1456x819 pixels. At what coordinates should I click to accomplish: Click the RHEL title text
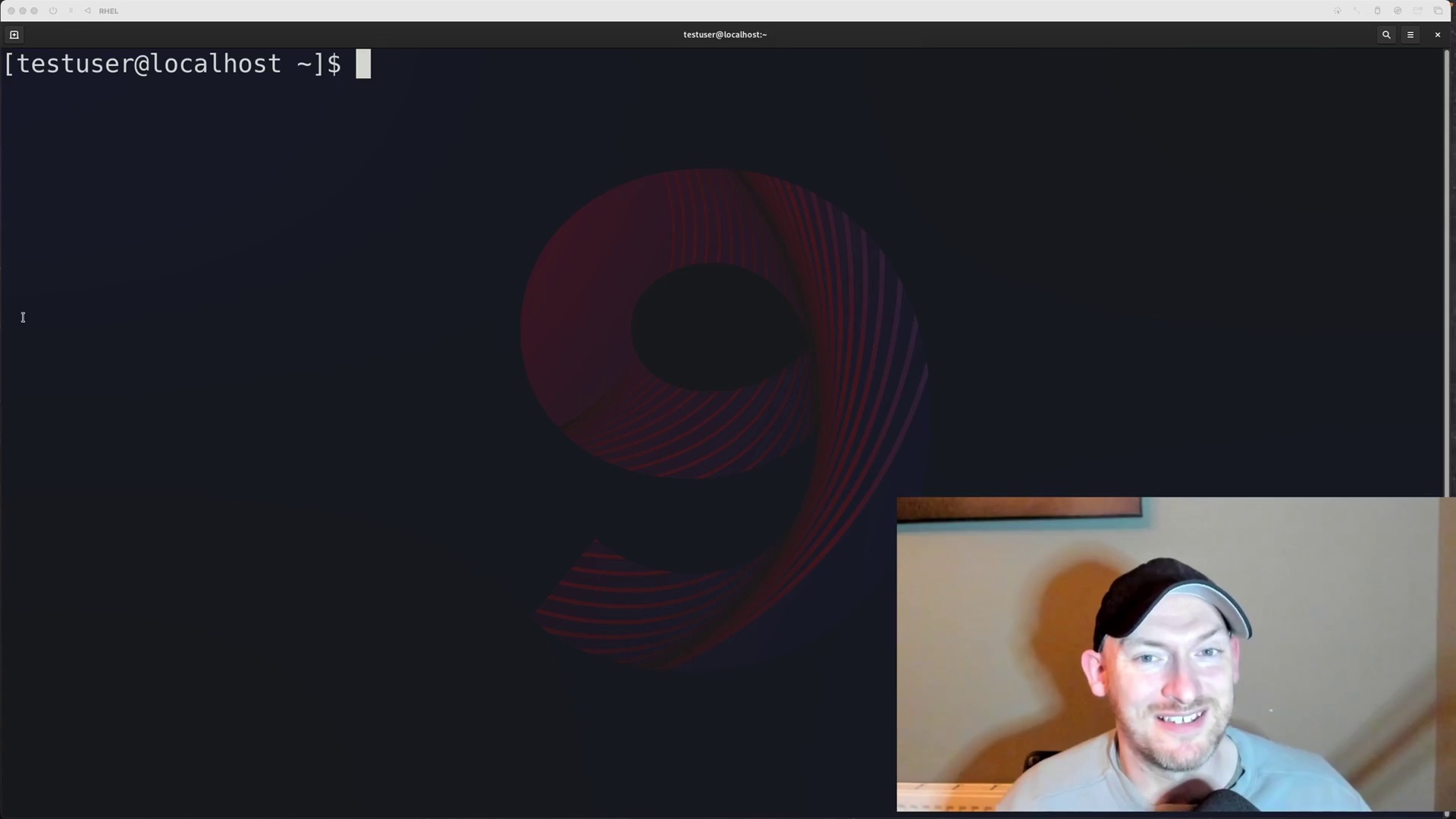(x=108, y=11)
